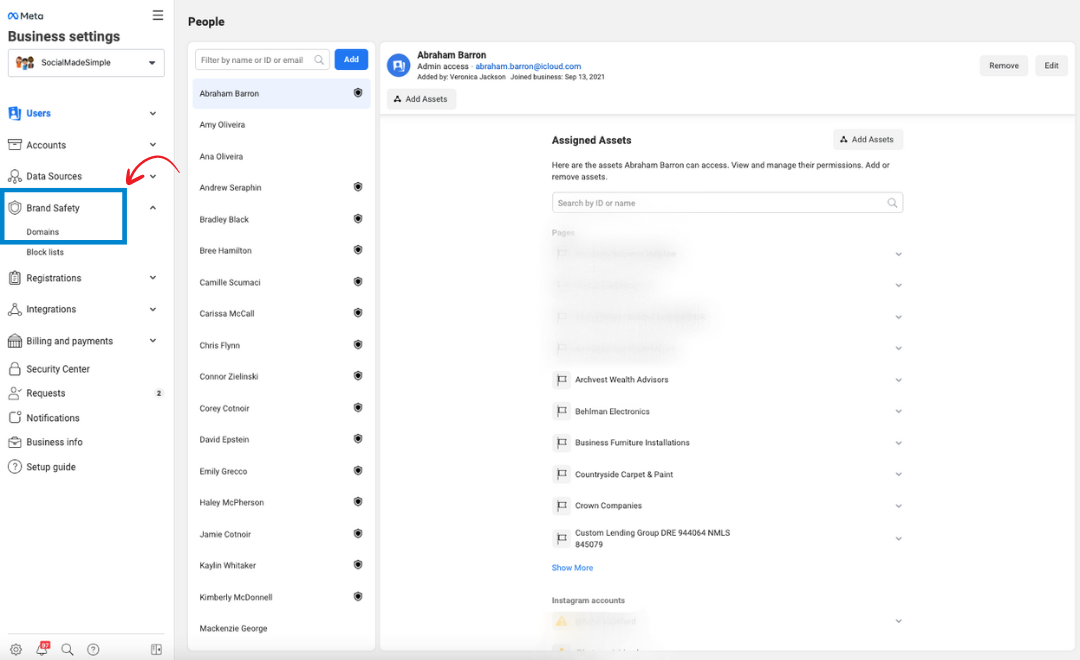
Task: Click the Requests person icon
Action: (14, 393)
